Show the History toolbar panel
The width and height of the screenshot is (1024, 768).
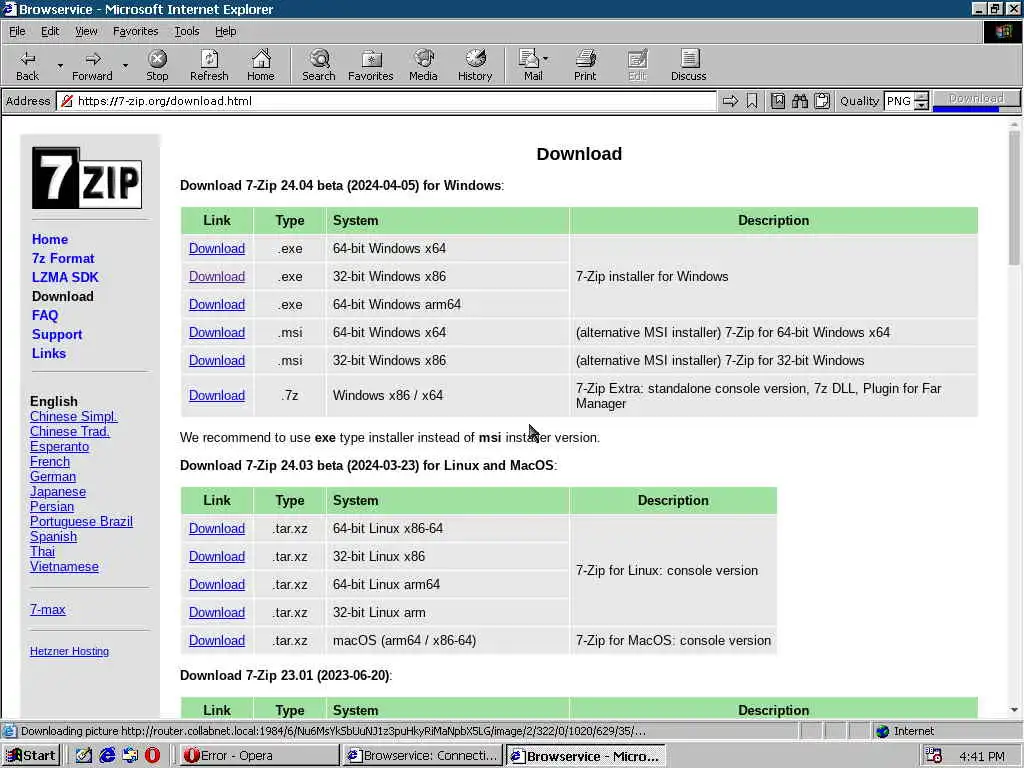coord(475,65)
